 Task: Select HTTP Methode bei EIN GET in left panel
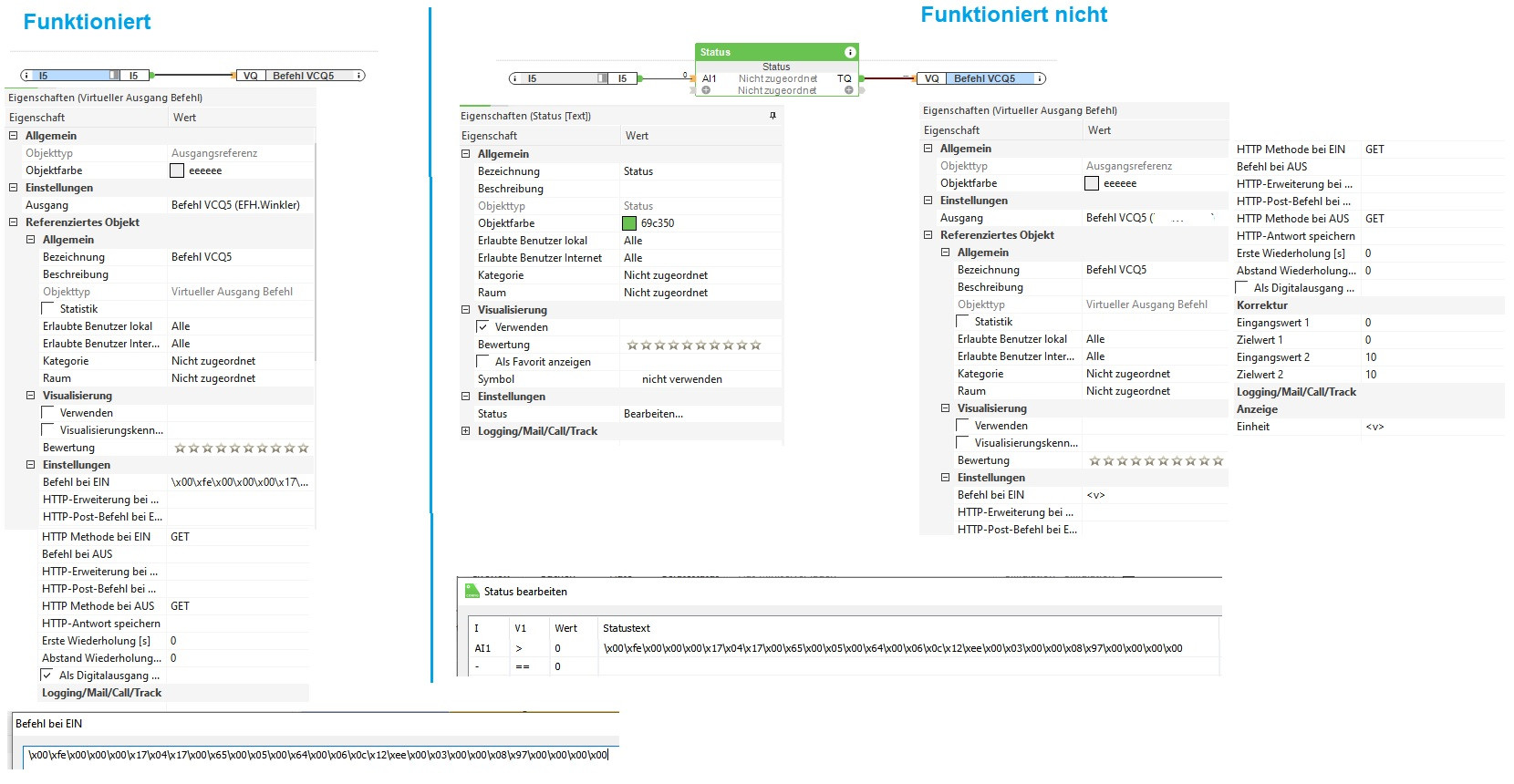pos(180,536)
